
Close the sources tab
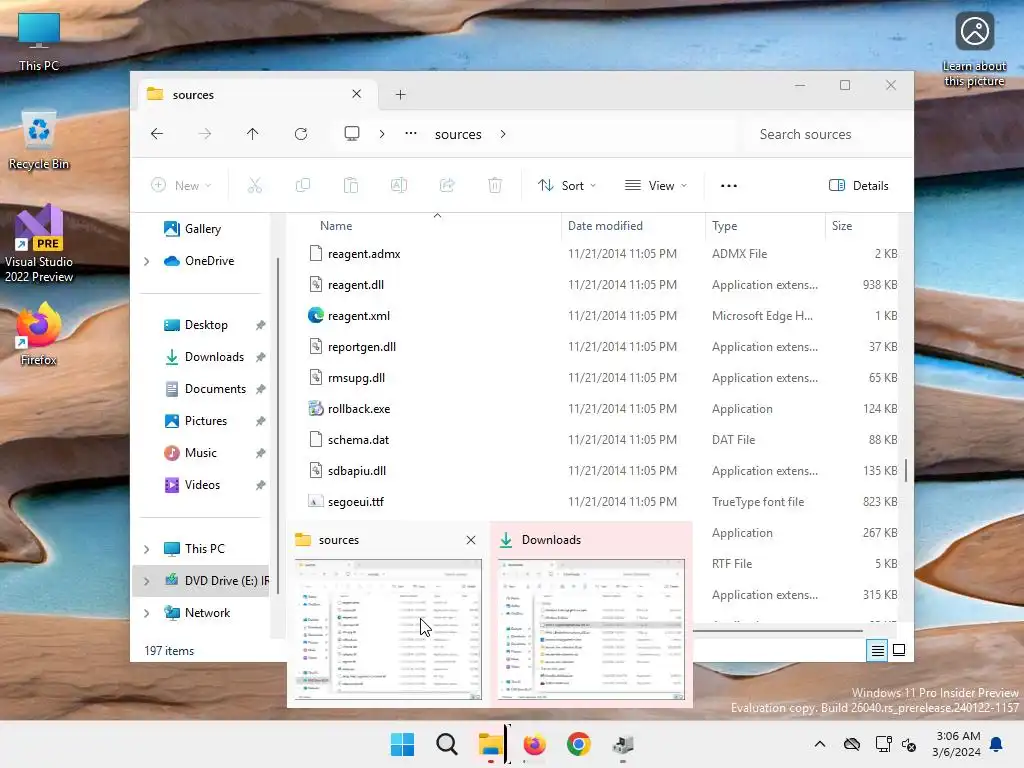click(357, 94)
